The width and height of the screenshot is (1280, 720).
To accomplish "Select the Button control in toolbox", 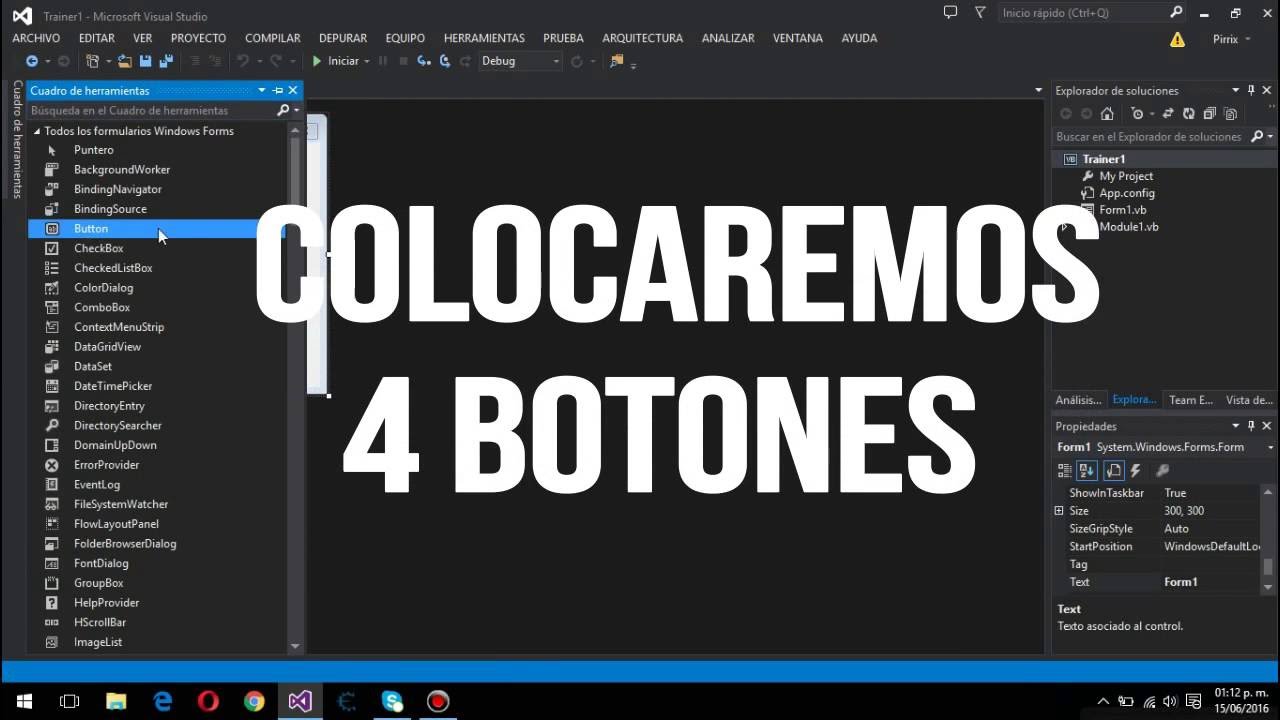I will click(157, 229).
